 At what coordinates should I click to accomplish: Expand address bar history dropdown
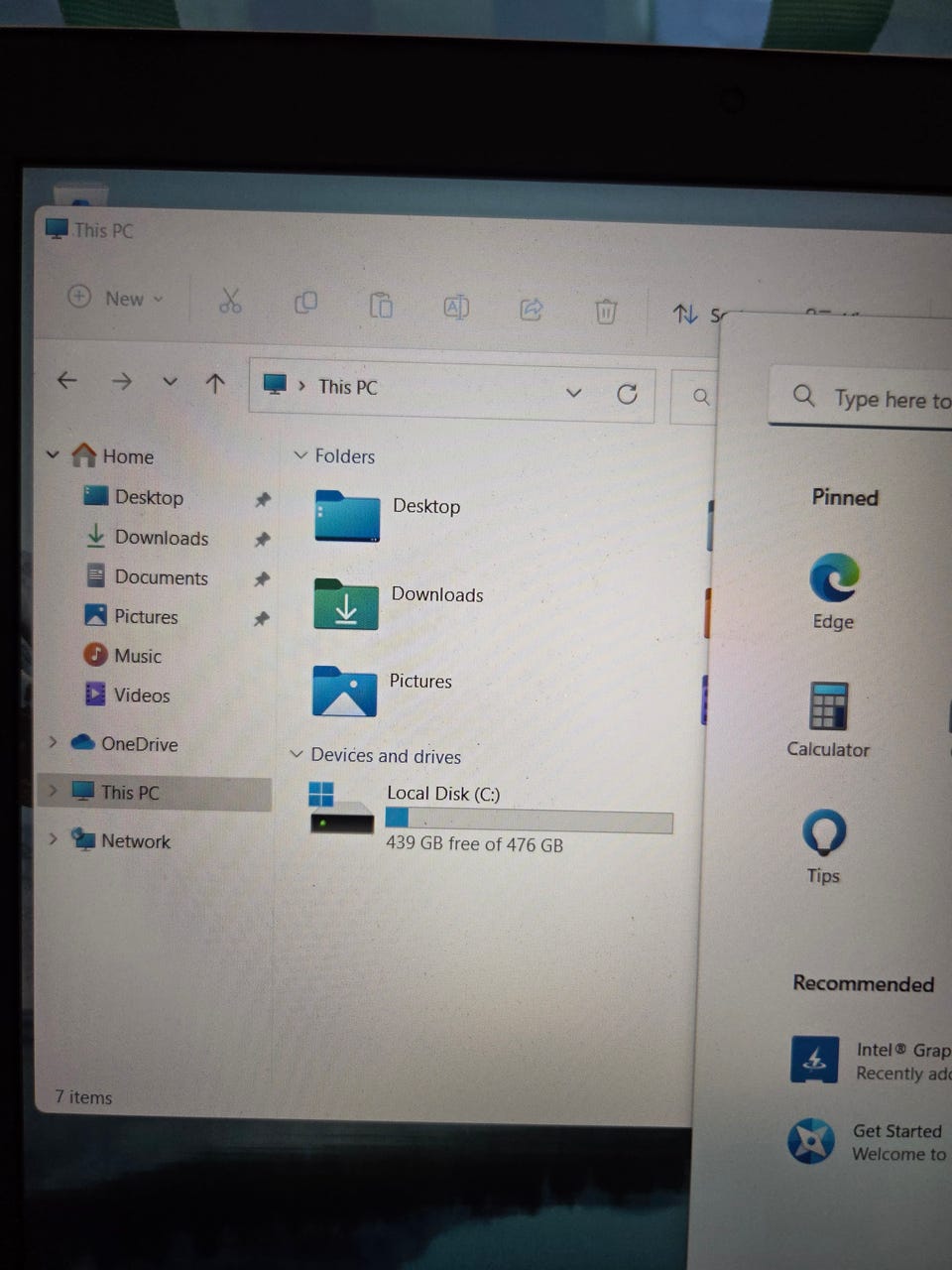click(x=573, y=393)
